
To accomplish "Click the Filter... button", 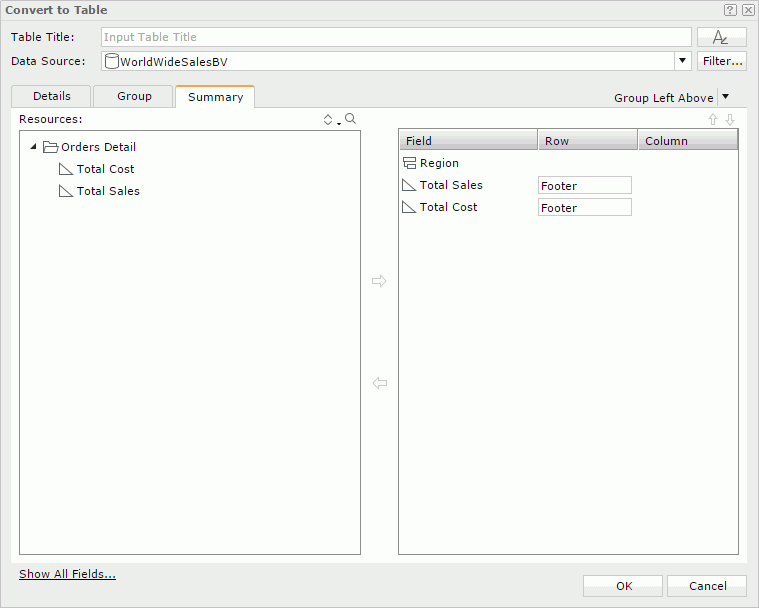I will (721, 61).
